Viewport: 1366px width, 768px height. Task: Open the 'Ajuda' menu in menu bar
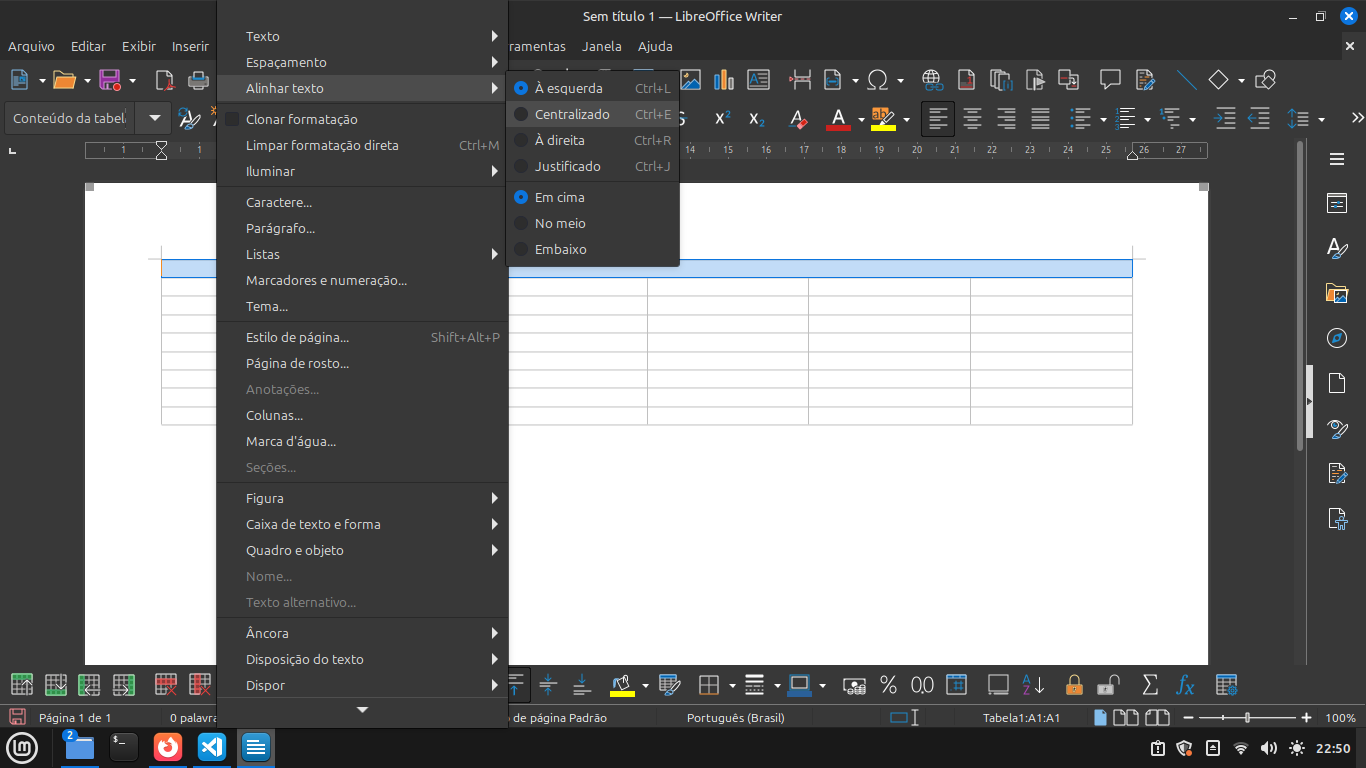pyautogui.click(x=655, y=46)
